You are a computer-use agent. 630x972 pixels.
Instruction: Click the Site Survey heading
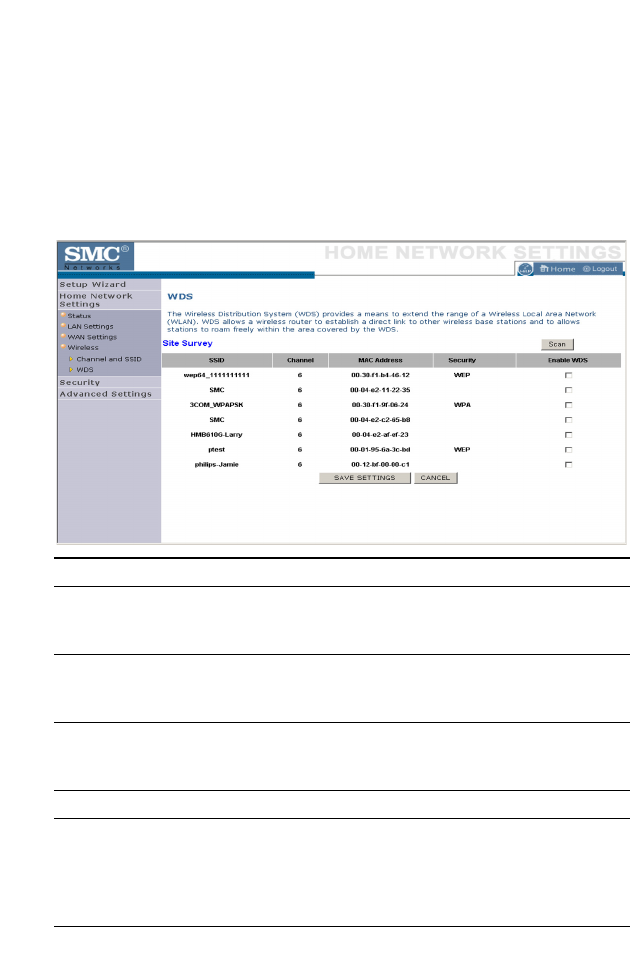187,343
